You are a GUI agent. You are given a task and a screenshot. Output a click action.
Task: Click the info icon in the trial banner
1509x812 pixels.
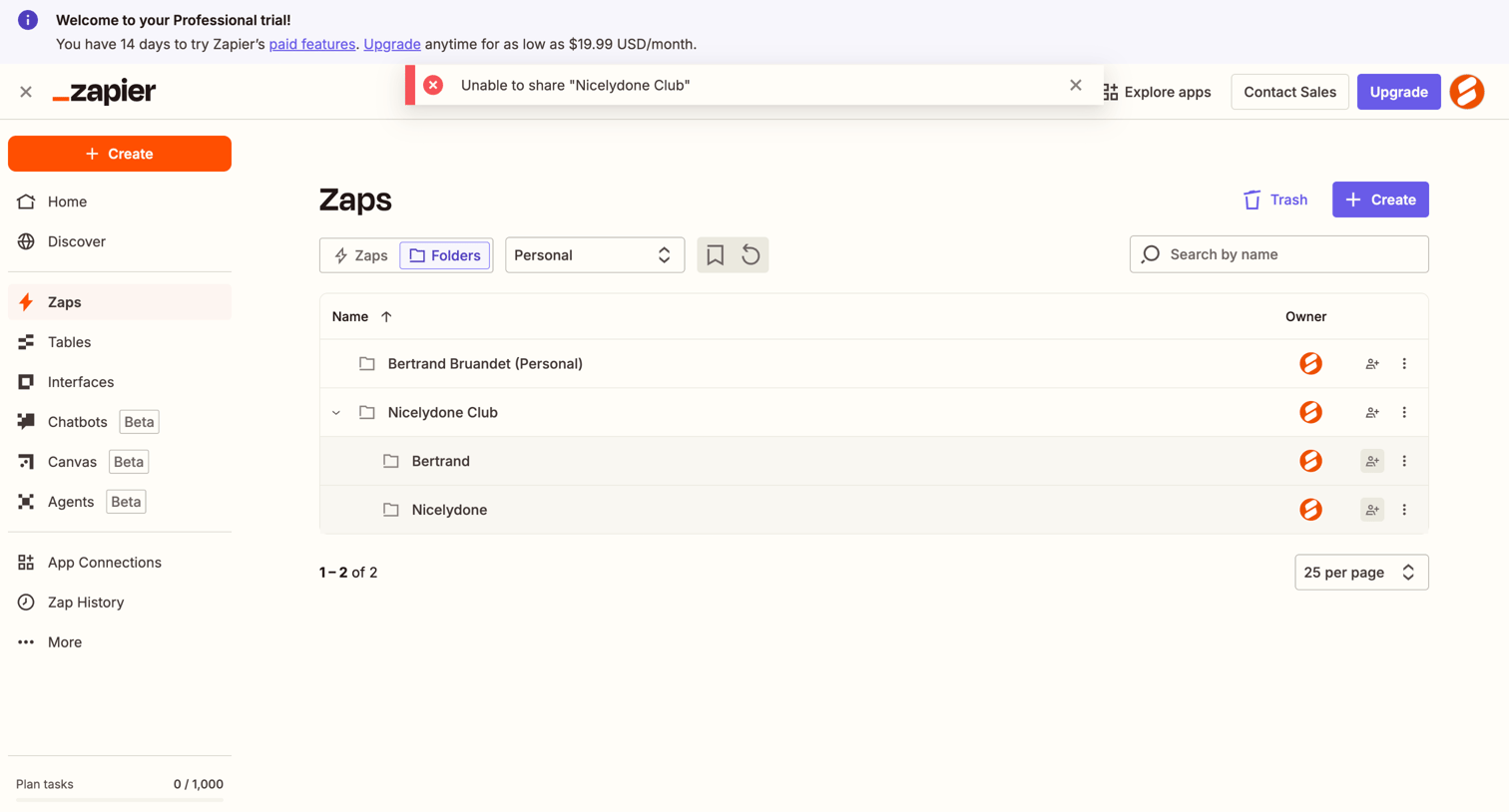point(28,20)
